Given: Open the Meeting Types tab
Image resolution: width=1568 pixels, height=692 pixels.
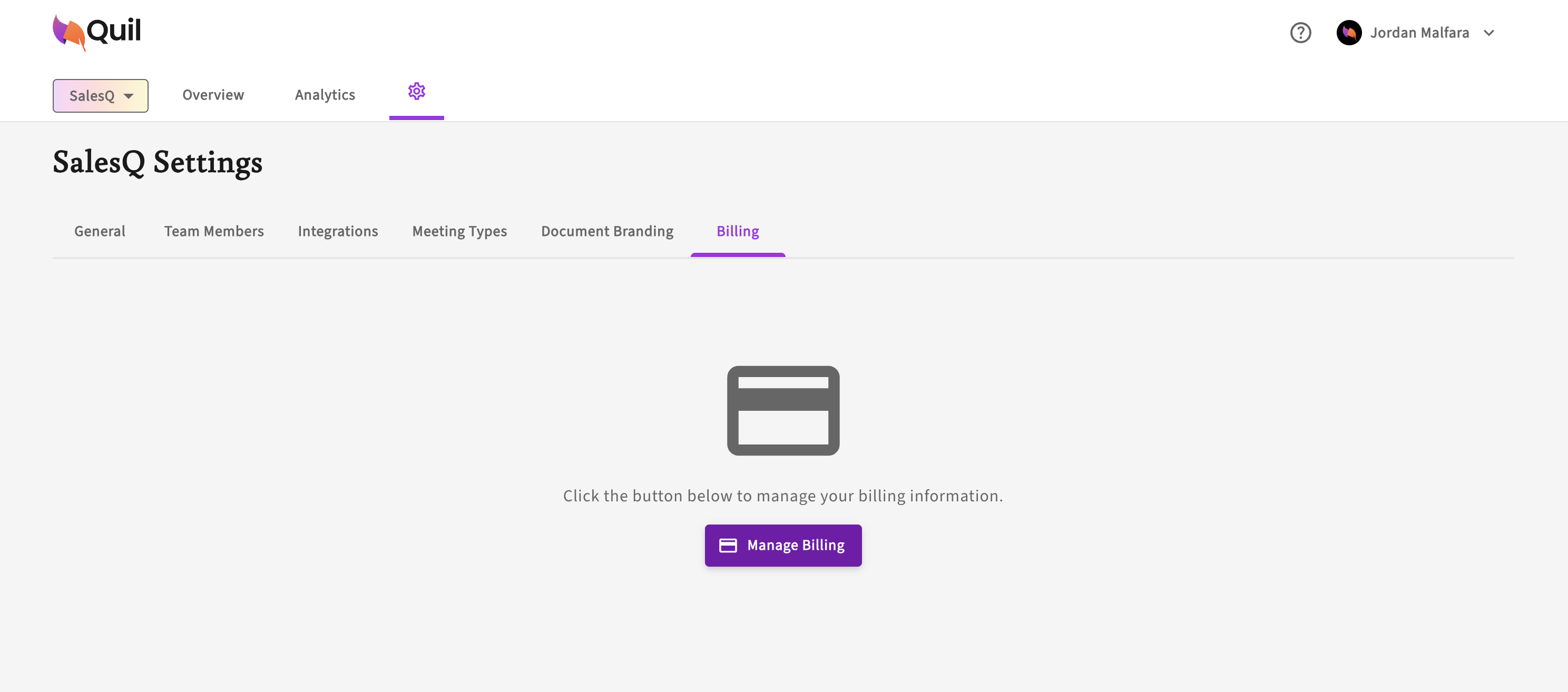Looking at the screenshot, I should click(459, 231).
